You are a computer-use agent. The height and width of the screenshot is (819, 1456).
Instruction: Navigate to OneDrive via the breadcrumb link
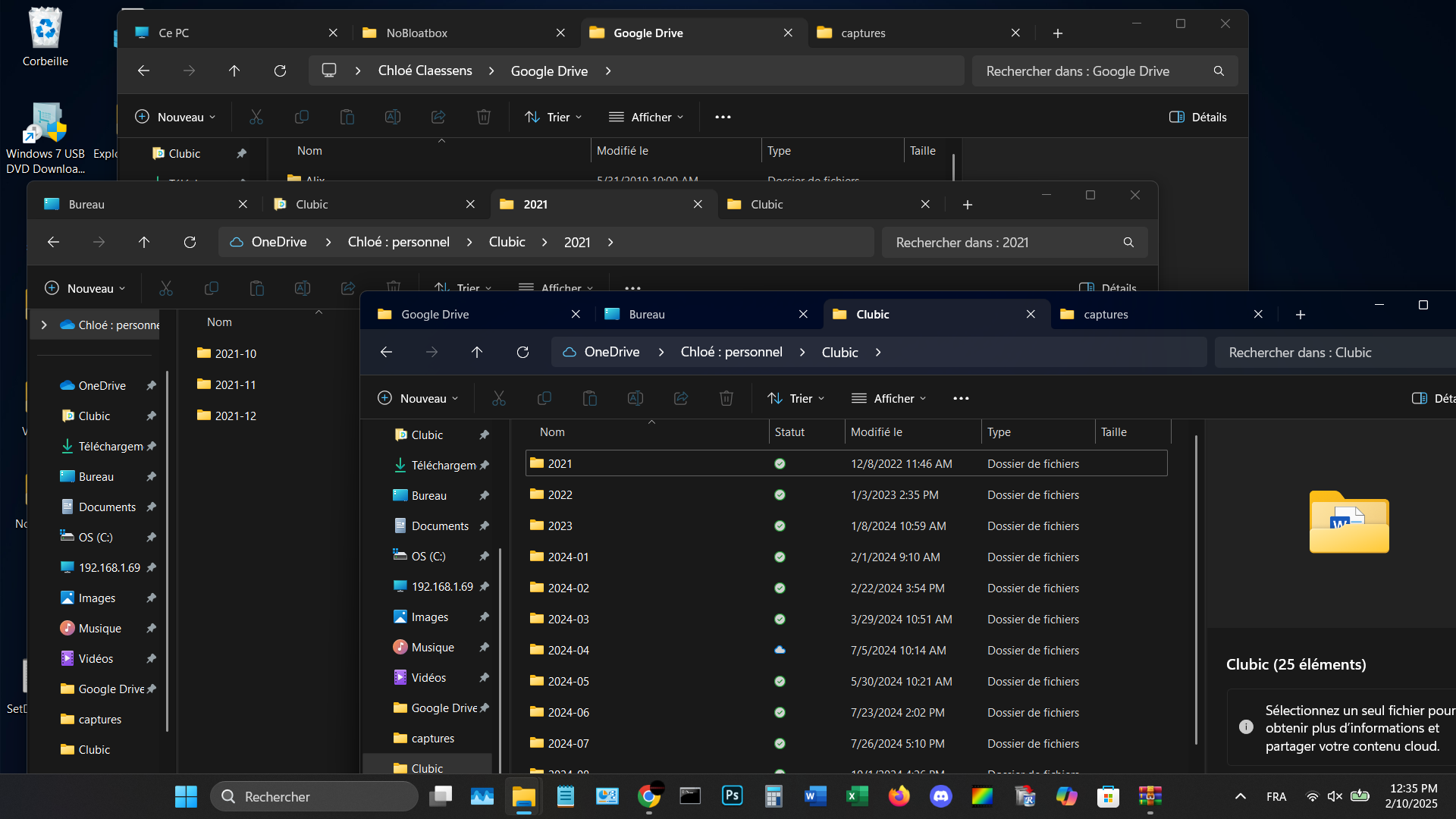611,352
